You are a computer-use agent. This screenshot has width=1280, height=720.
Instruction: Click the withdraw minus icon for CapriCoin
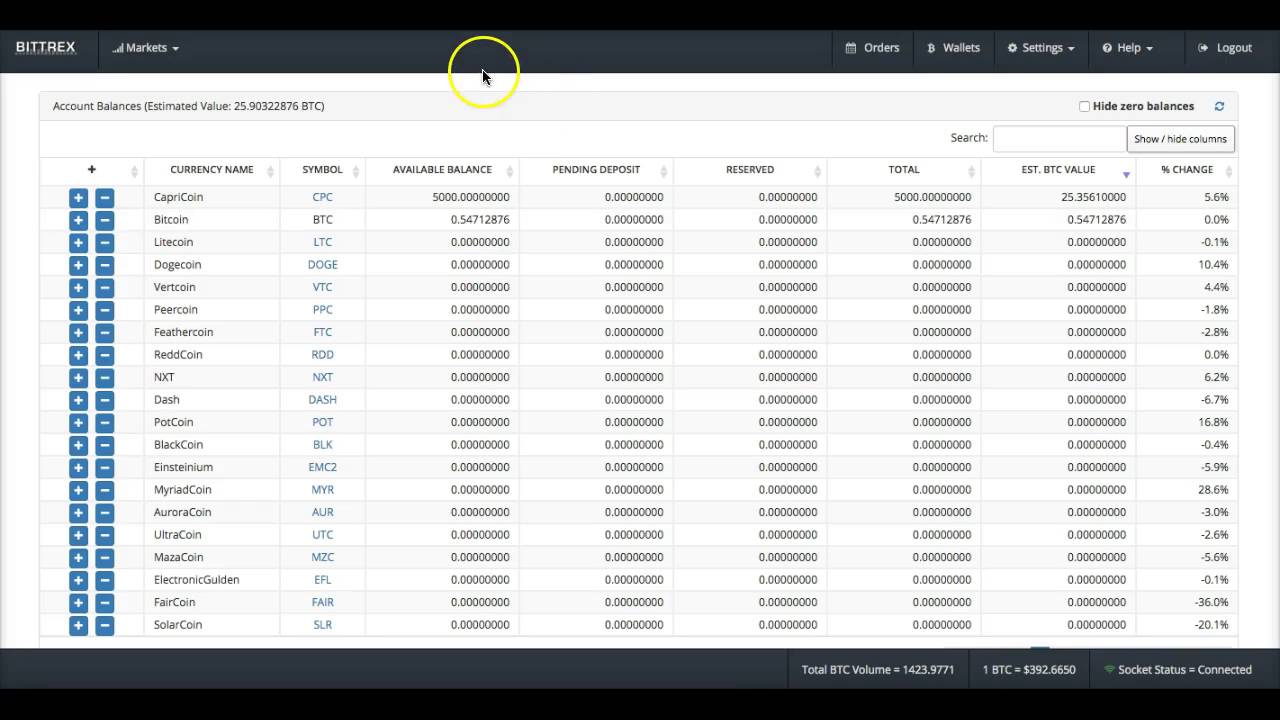tap(104, 198)
